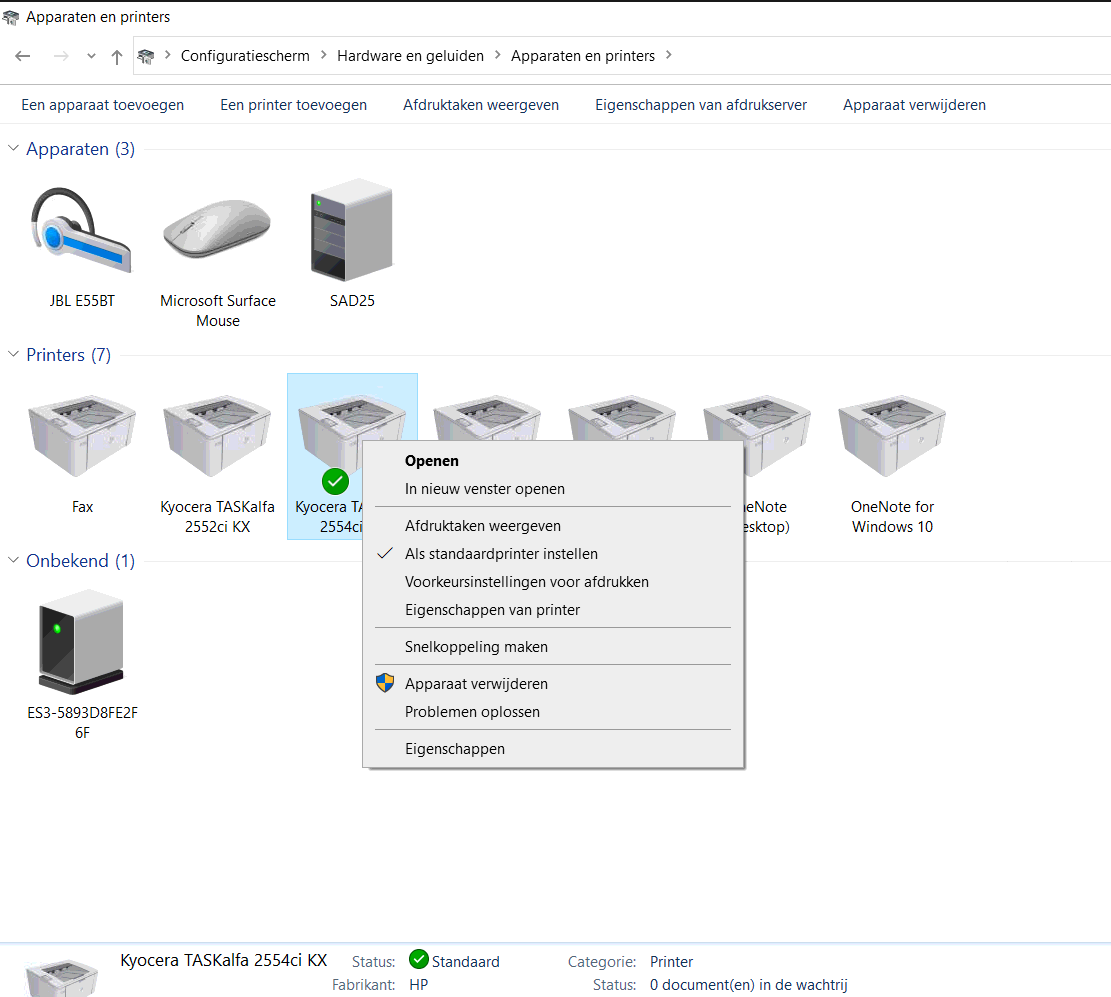Click the Onbekend (1) group heading

[x=80, y=561]
